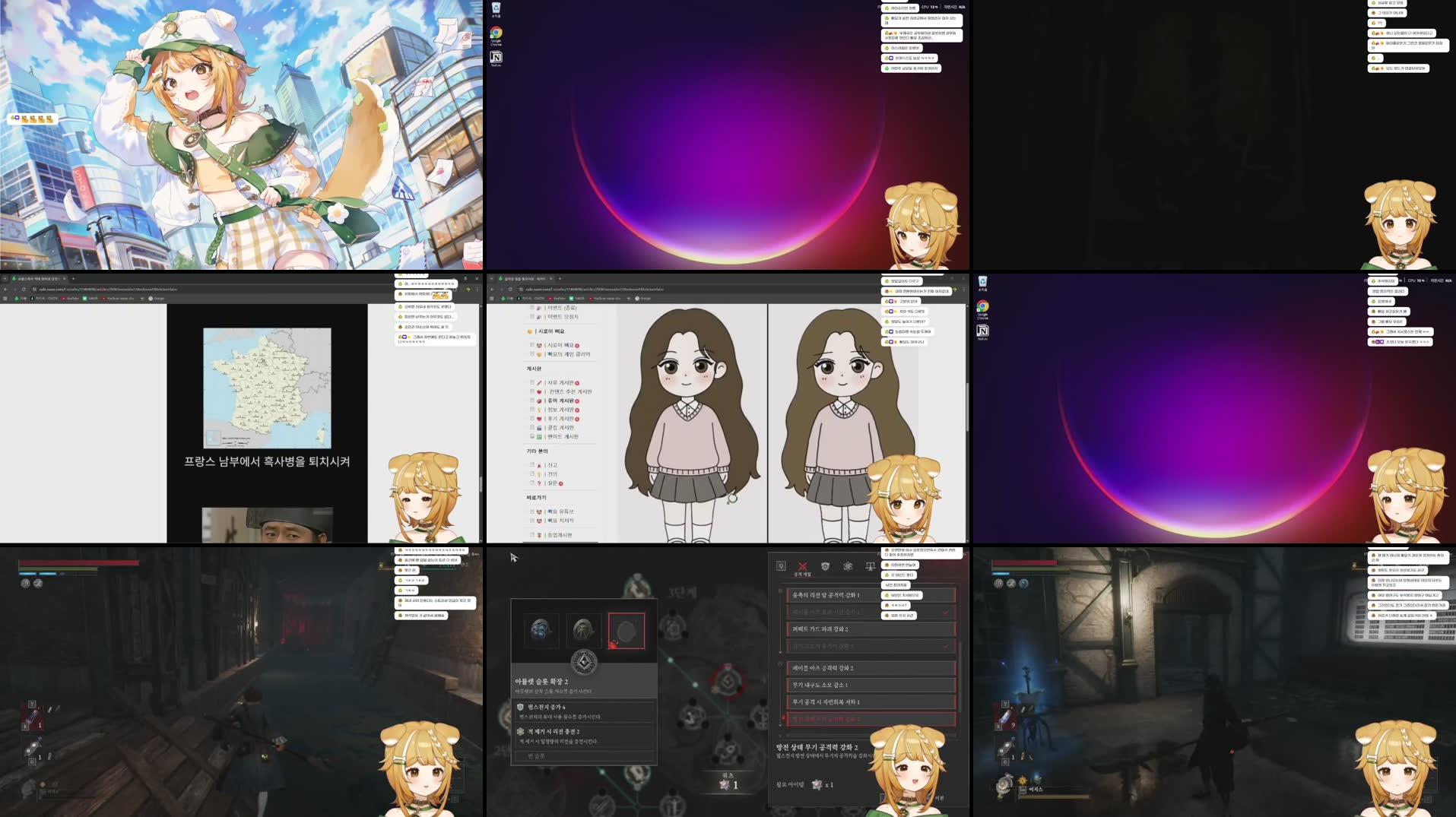Viewport: 1456px width, 817px height.
Task: Open a new browser tab with the plus button
Action: click(558, 278)
